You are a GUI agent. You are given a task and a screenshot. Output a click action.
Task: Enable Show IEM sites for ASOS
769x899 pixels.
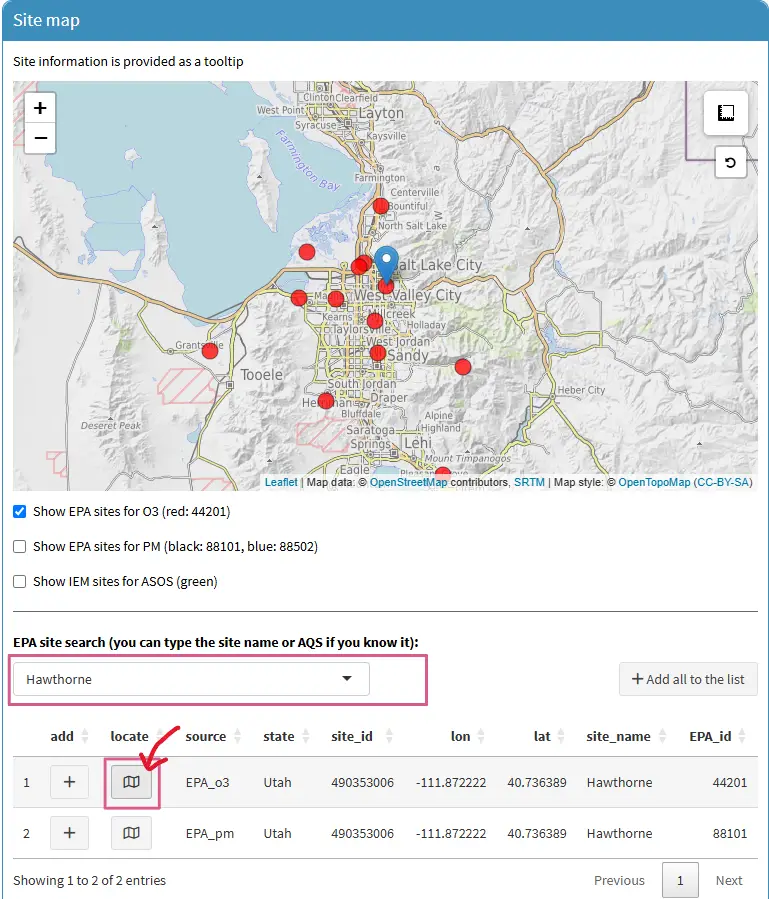click(20, 581)
